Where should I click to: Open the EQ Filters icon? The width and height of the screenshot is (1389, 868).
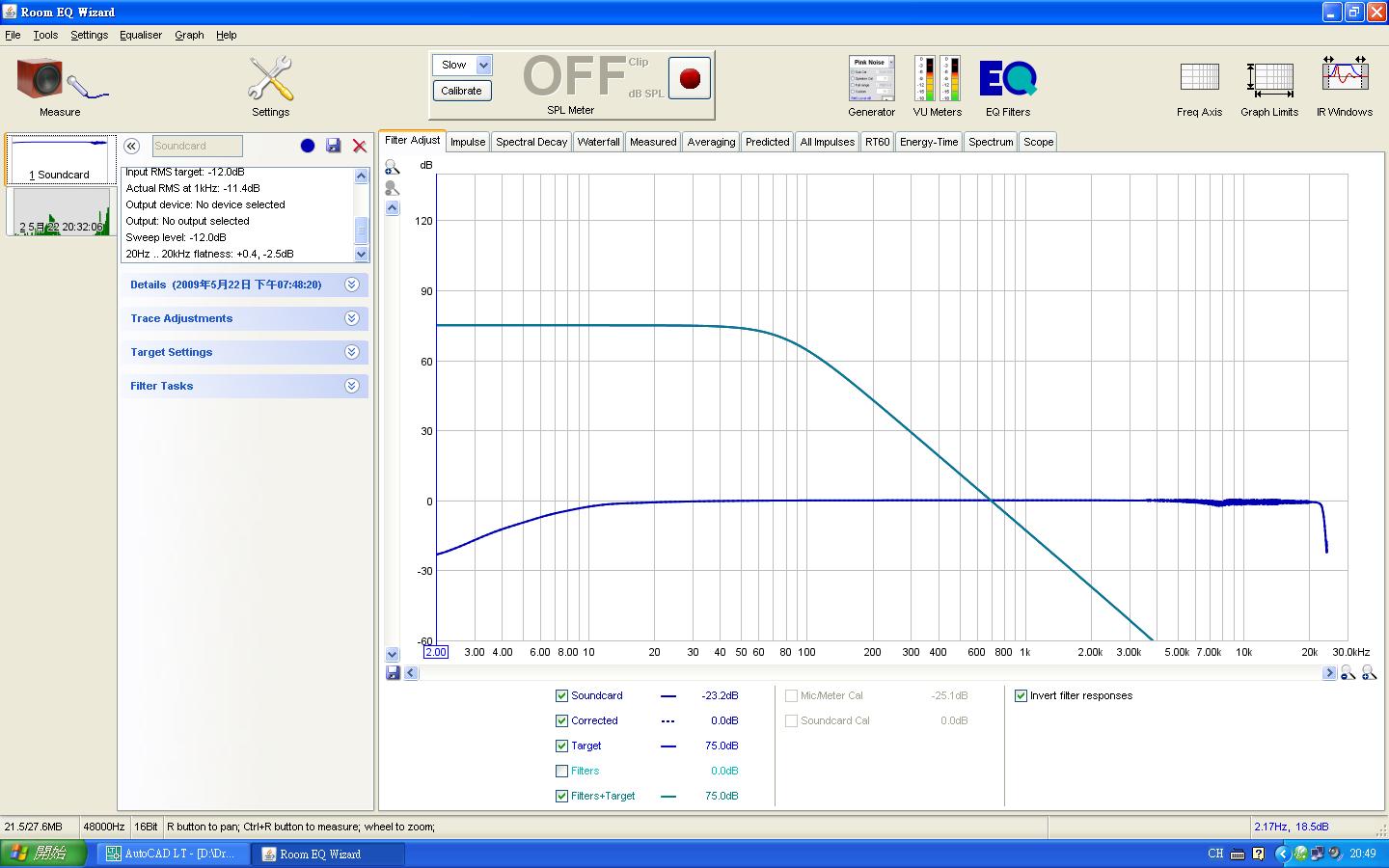[x=1007, y=78]
